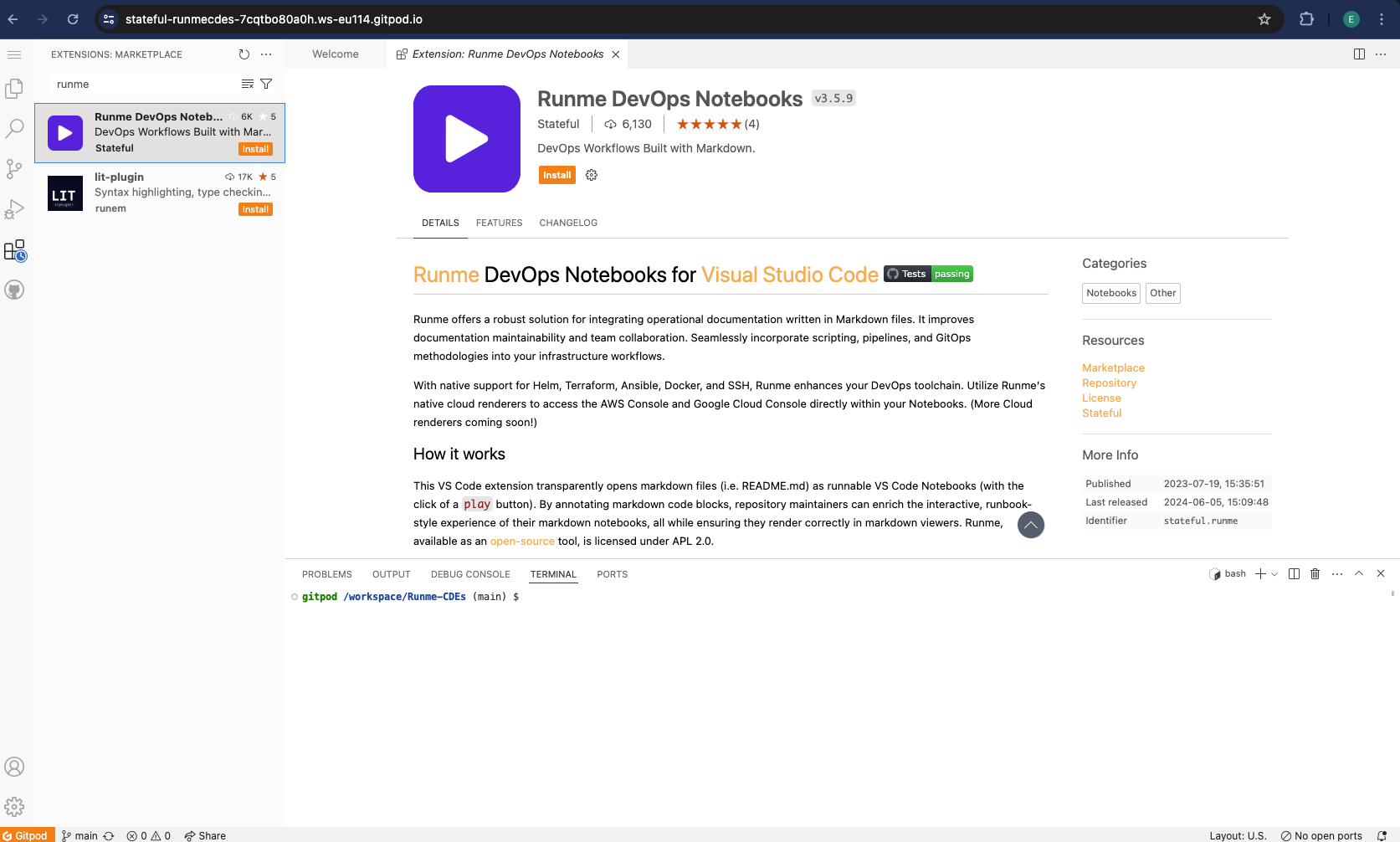The image size is (1400, 842).
Task: Toggle split editor layout icon
Action: click(1359, 54)
